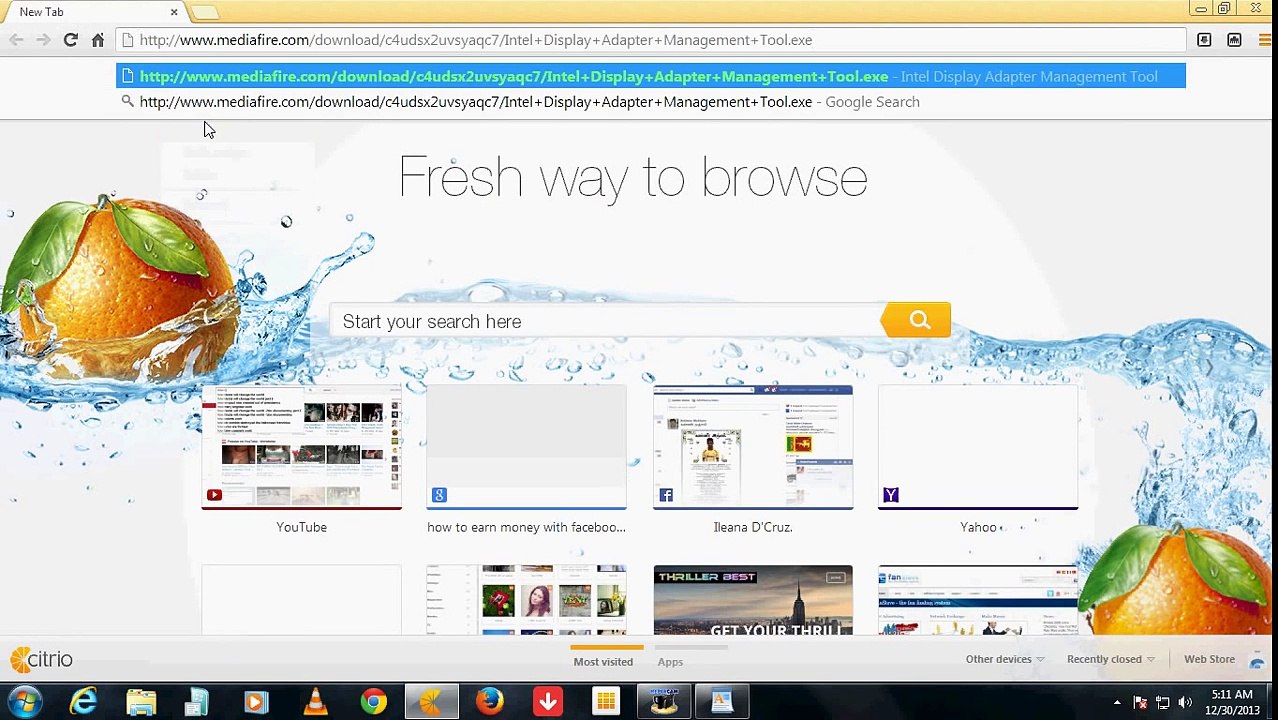Viewport: 1278px width, 720px height.
Task: Open the red download arrow taskbar app
Action: pyautogui.click(x=547, y=702)
